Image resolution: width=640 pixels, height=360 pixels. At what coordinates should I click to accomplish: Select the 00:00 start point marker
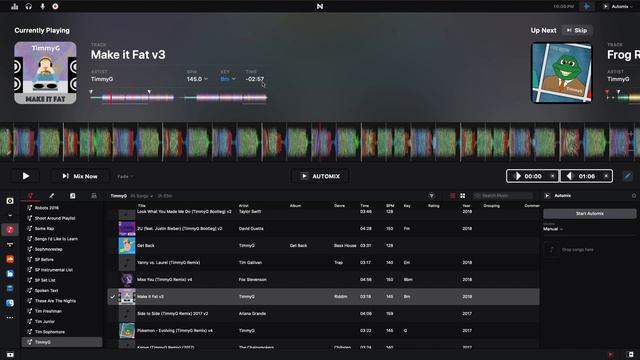528,176
